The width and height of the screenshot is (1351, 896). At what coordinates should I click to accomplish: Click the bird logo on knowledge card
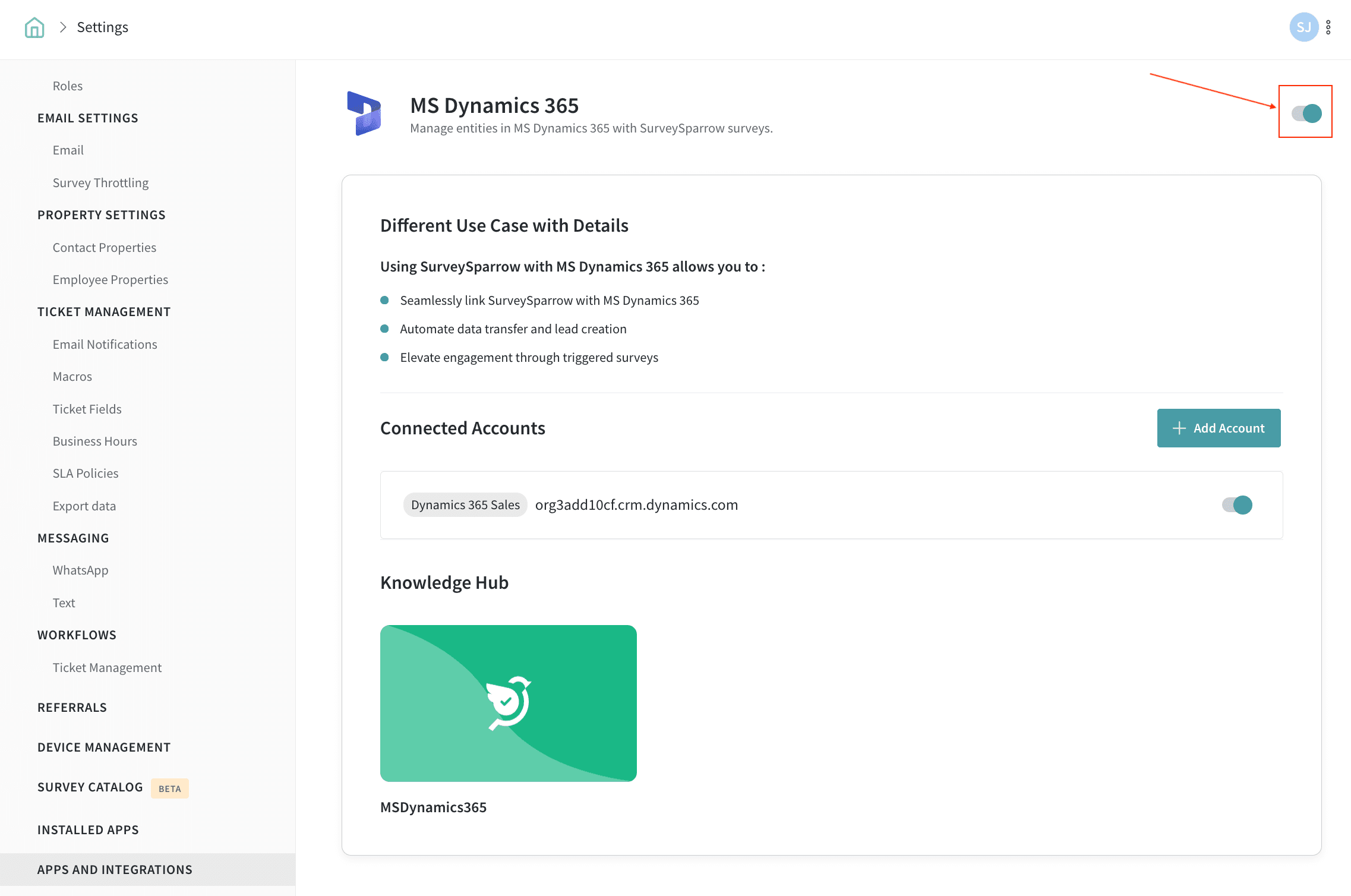coord(509,703)
